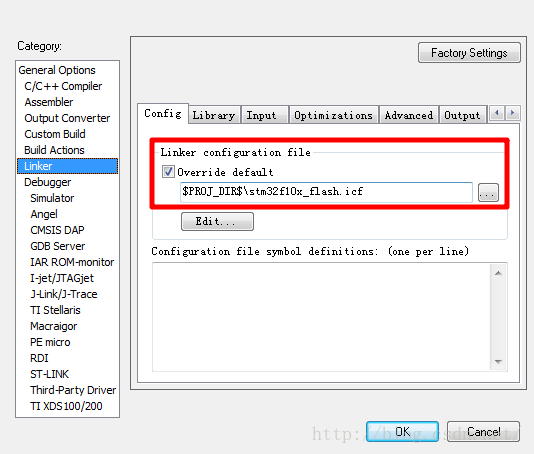
Task: Toggle Override default checkbox
Action: pos(168,172)
